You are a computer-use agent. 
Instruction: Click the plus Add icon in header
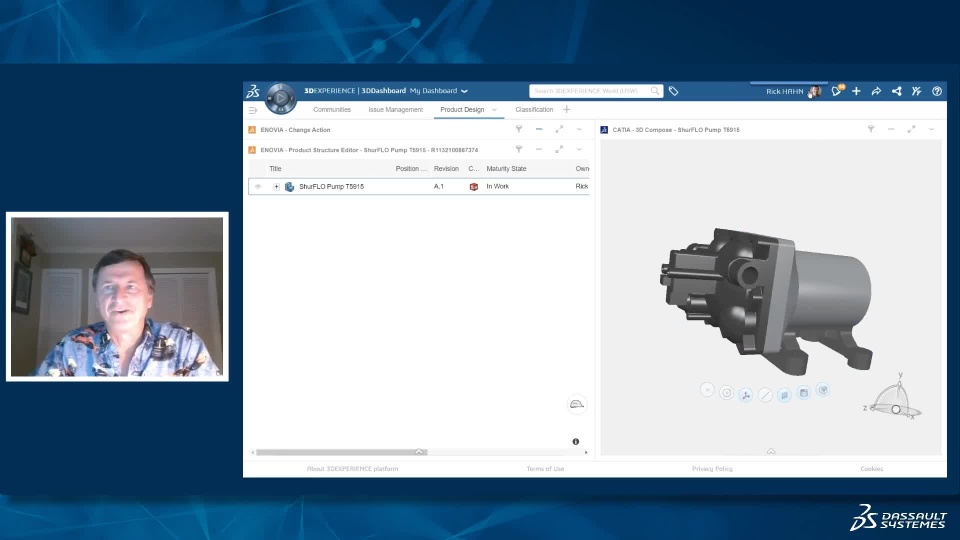click(856, 91)
